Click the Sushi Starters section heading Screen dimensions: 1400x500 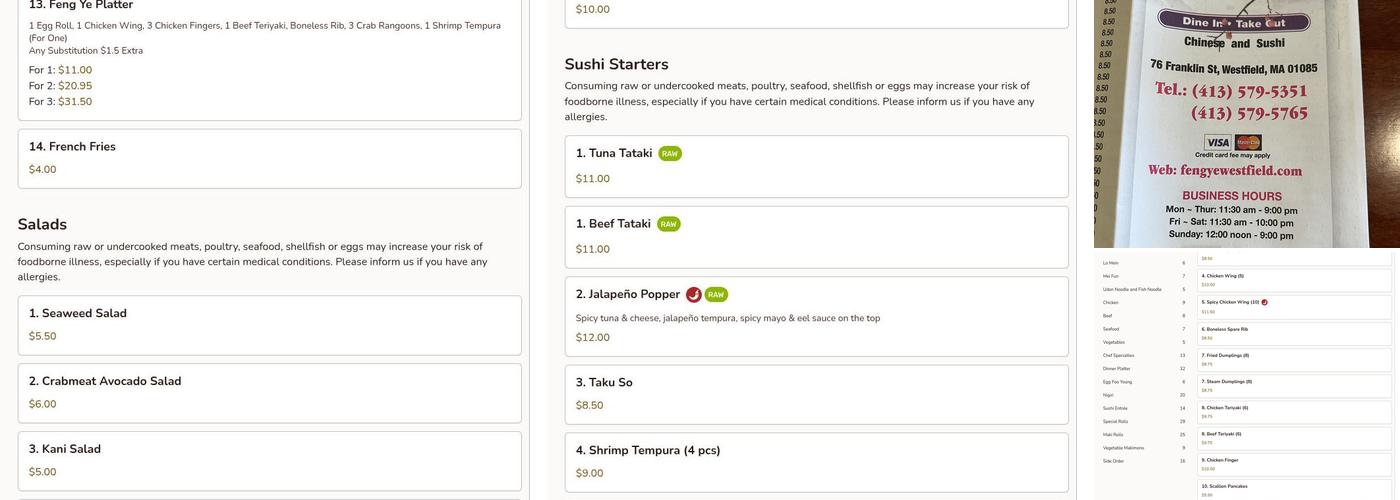[616, 64]
